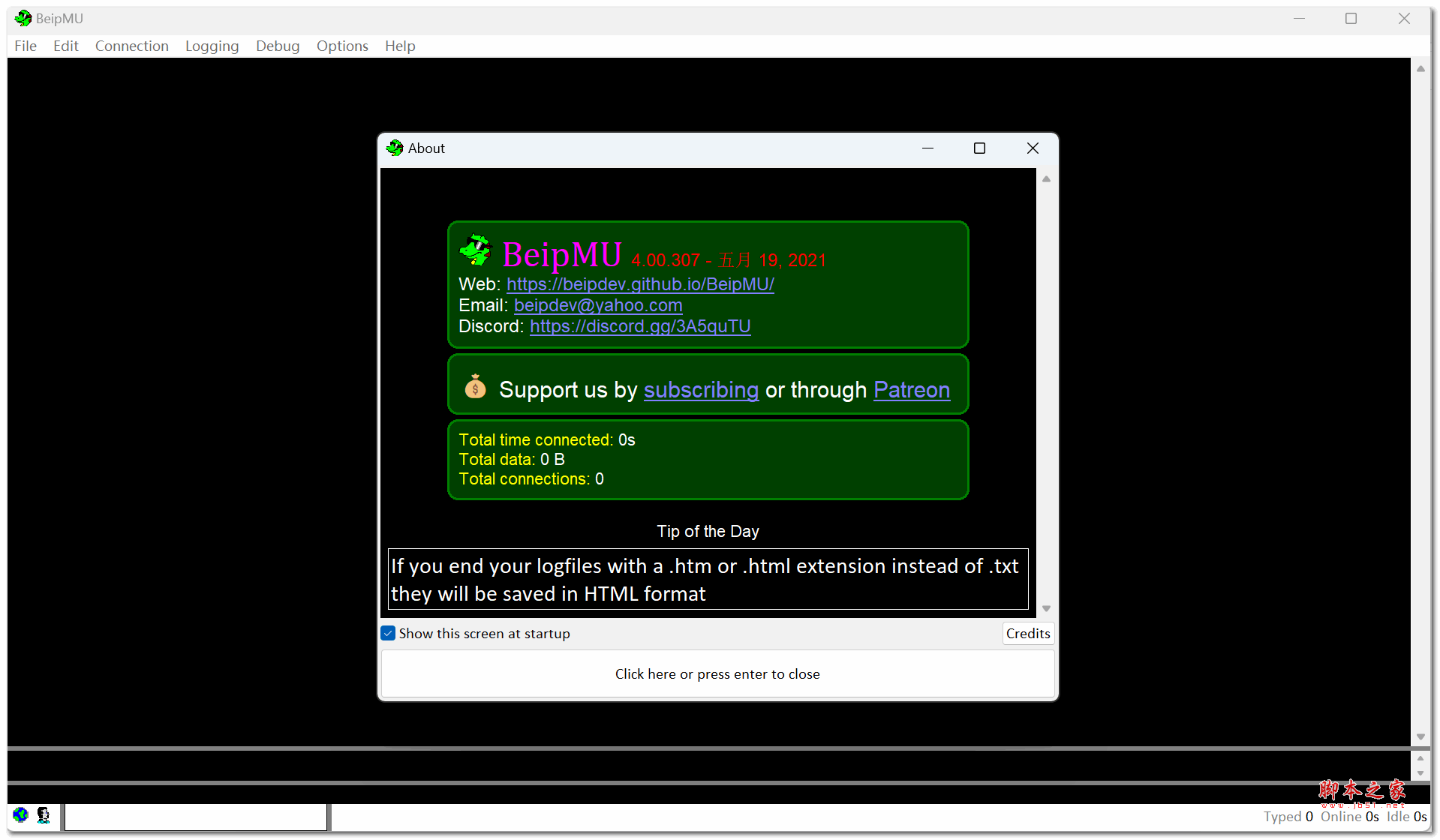
Task: Open the File menu
Action: [25, 46]
